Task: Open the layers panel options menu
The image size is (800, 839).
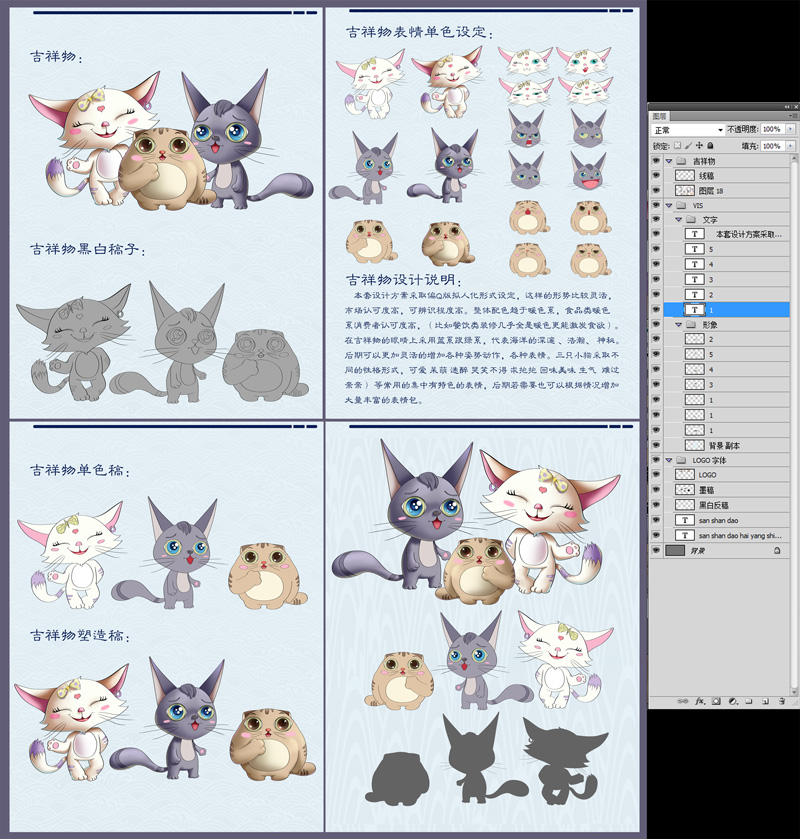Action: pyautogui.click(x=791, y=116)
